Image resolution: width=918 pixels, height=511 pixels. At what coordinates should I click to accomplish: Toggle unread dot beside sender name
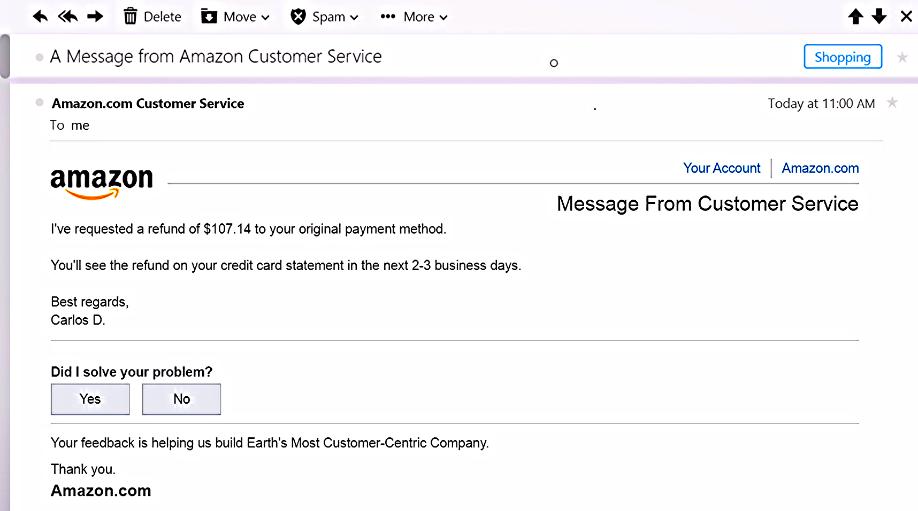(x=39, y=102)
